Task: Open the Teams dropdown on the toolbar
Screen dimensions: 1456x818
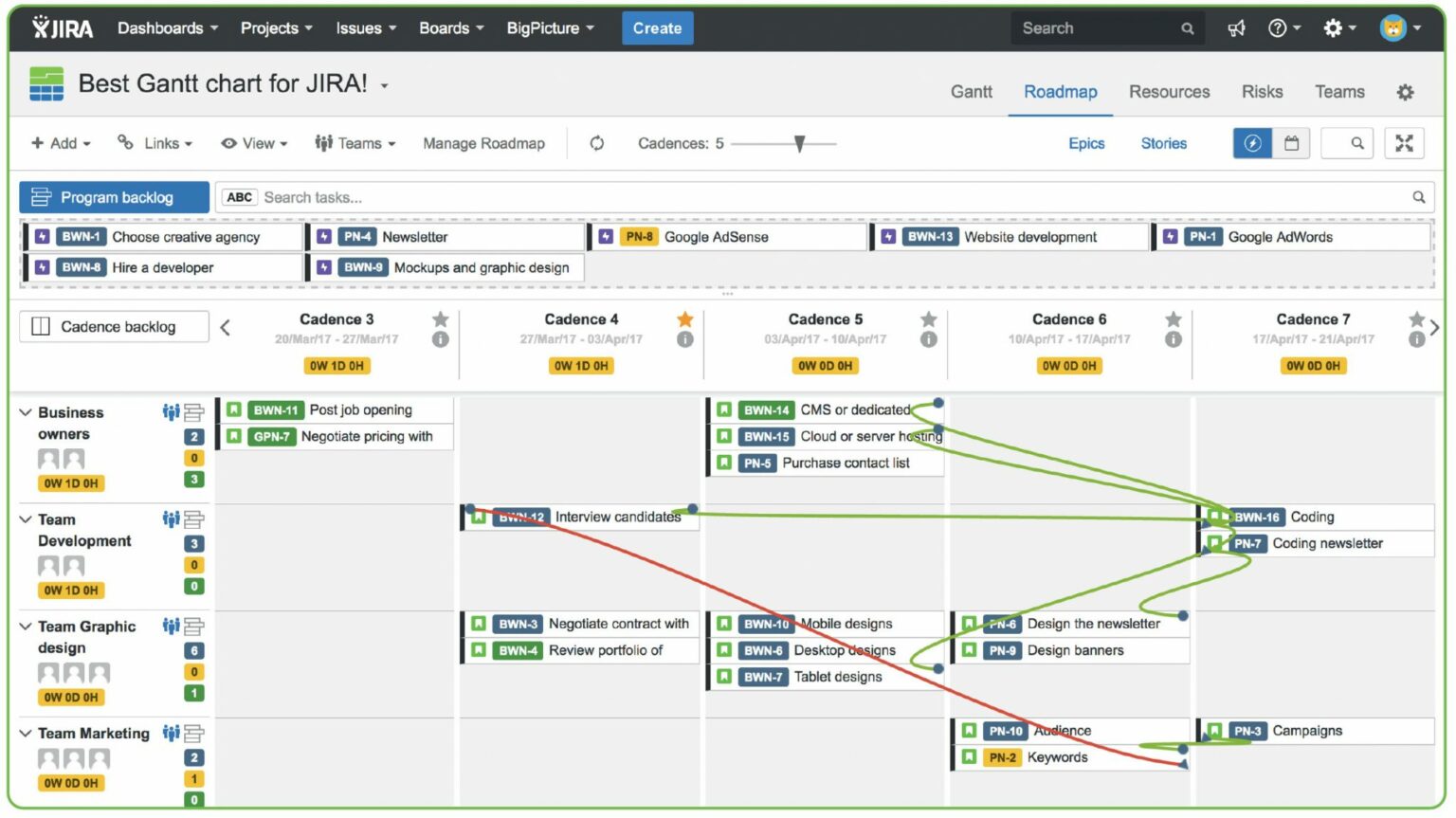Action: tap(355, 143)
